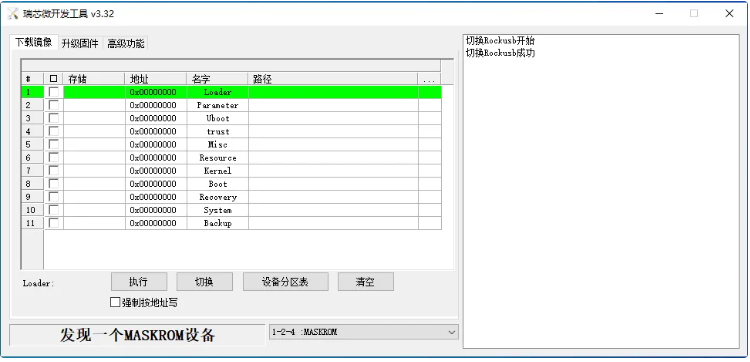Select the Loader name cell
Image resolution: width=750 pixels, height=362 pixels.
(x=218, y=92)
